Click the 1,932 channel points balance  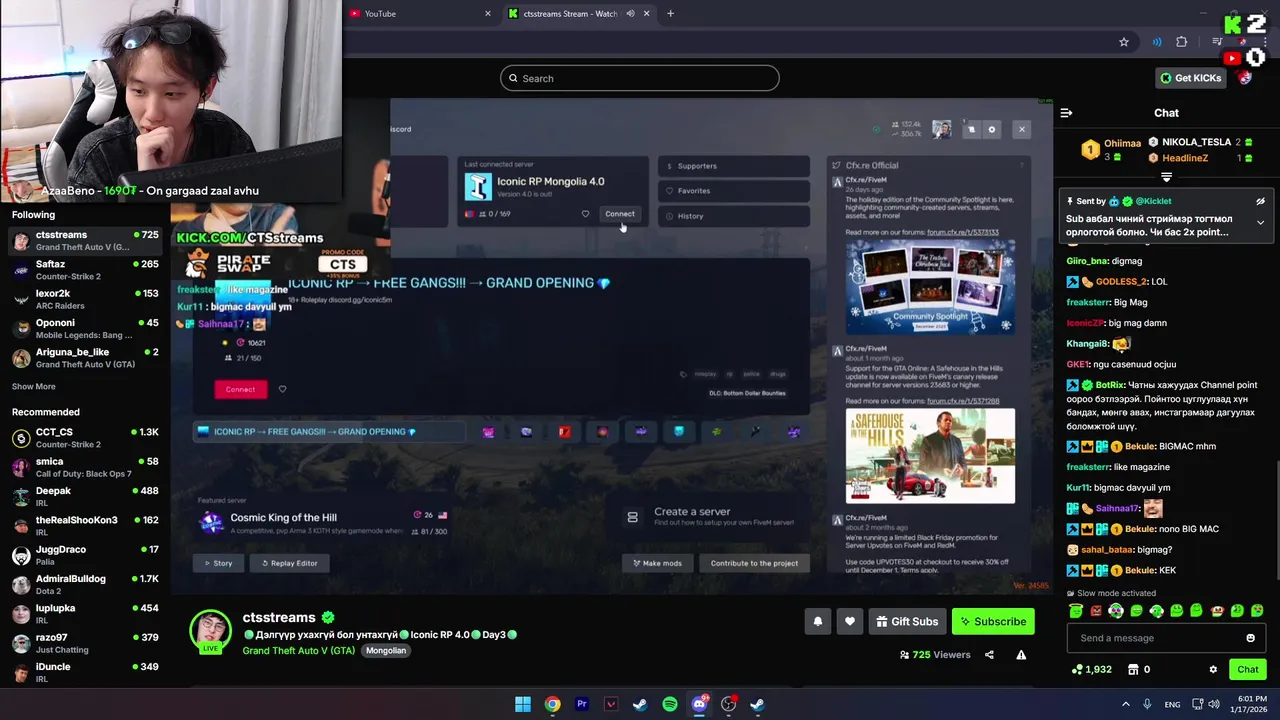click(x=1091, y=670)
